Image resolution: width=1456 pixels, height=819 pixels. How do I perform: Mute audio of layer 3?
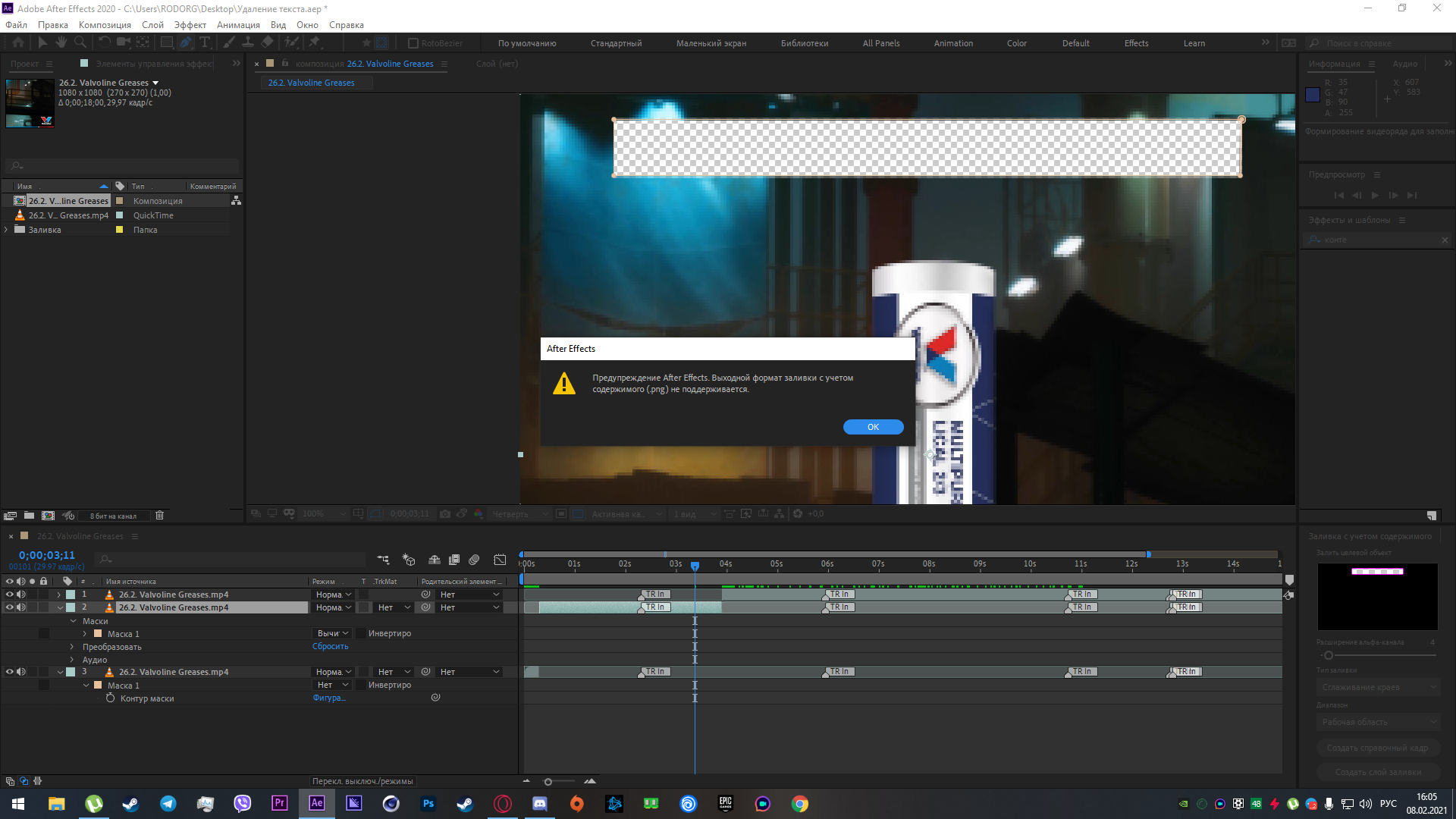pyautogui.click(x=21, y=672)
